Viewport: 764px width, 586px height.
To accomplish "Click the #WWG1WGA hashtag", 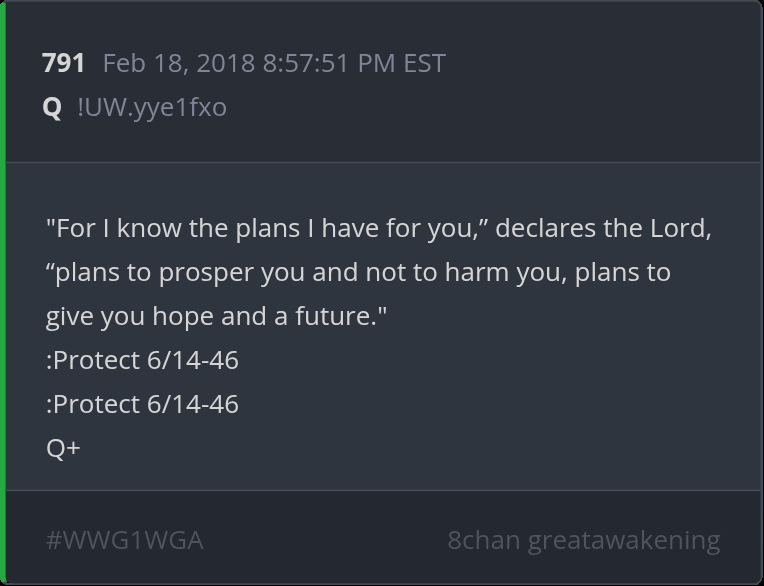I will [x=124, y=540].
